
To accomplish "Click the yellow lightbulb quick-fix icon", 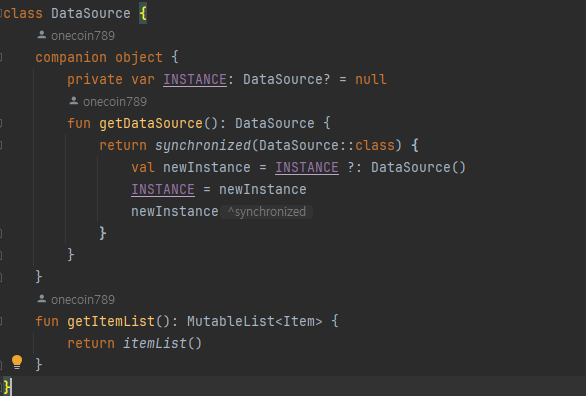I will point(17,362).
